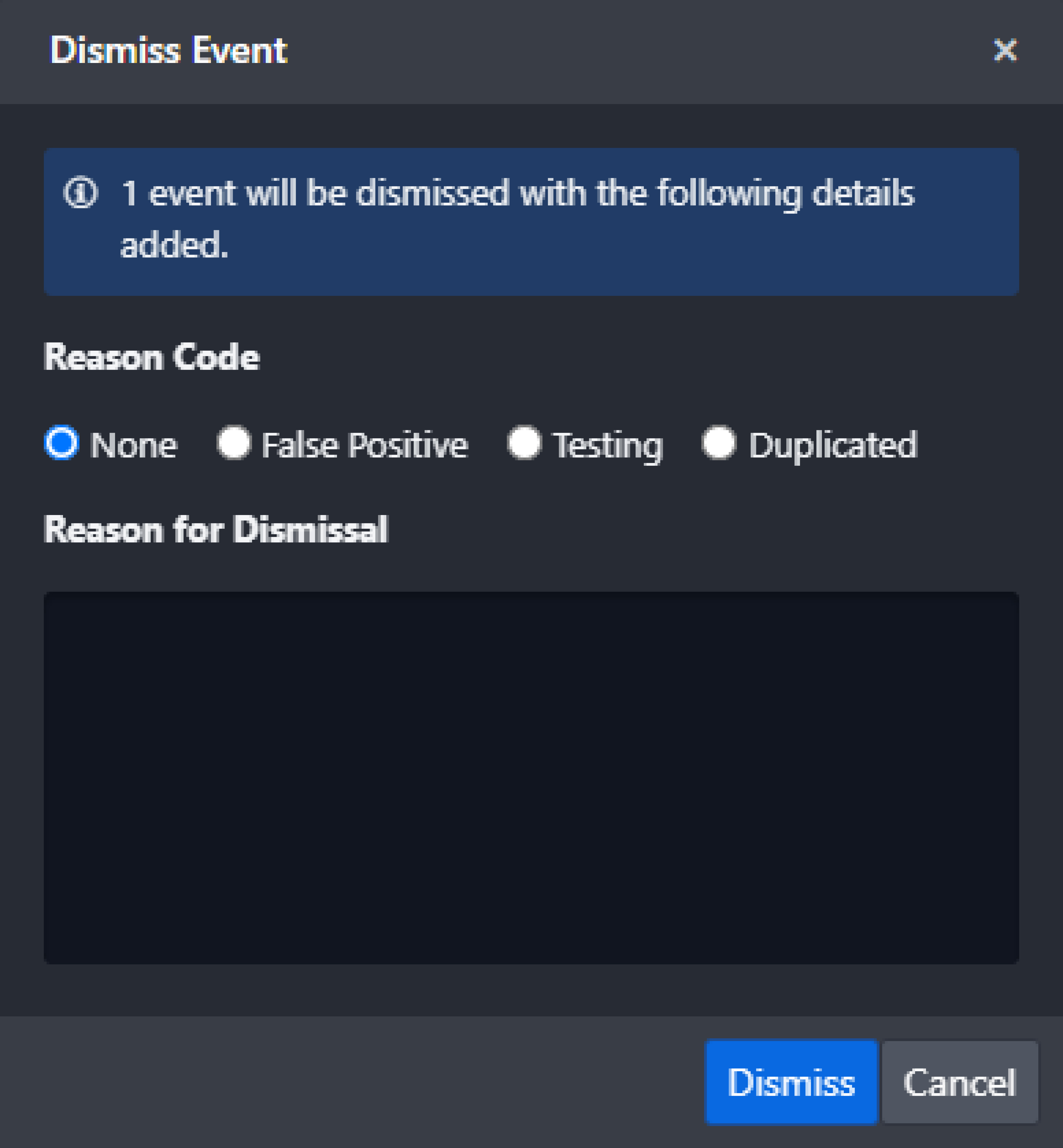Image resolution: width=1063 pixels, height=1148 pixels.
Task: Select the Duplicated radio button circle
Action: point(719,443)
